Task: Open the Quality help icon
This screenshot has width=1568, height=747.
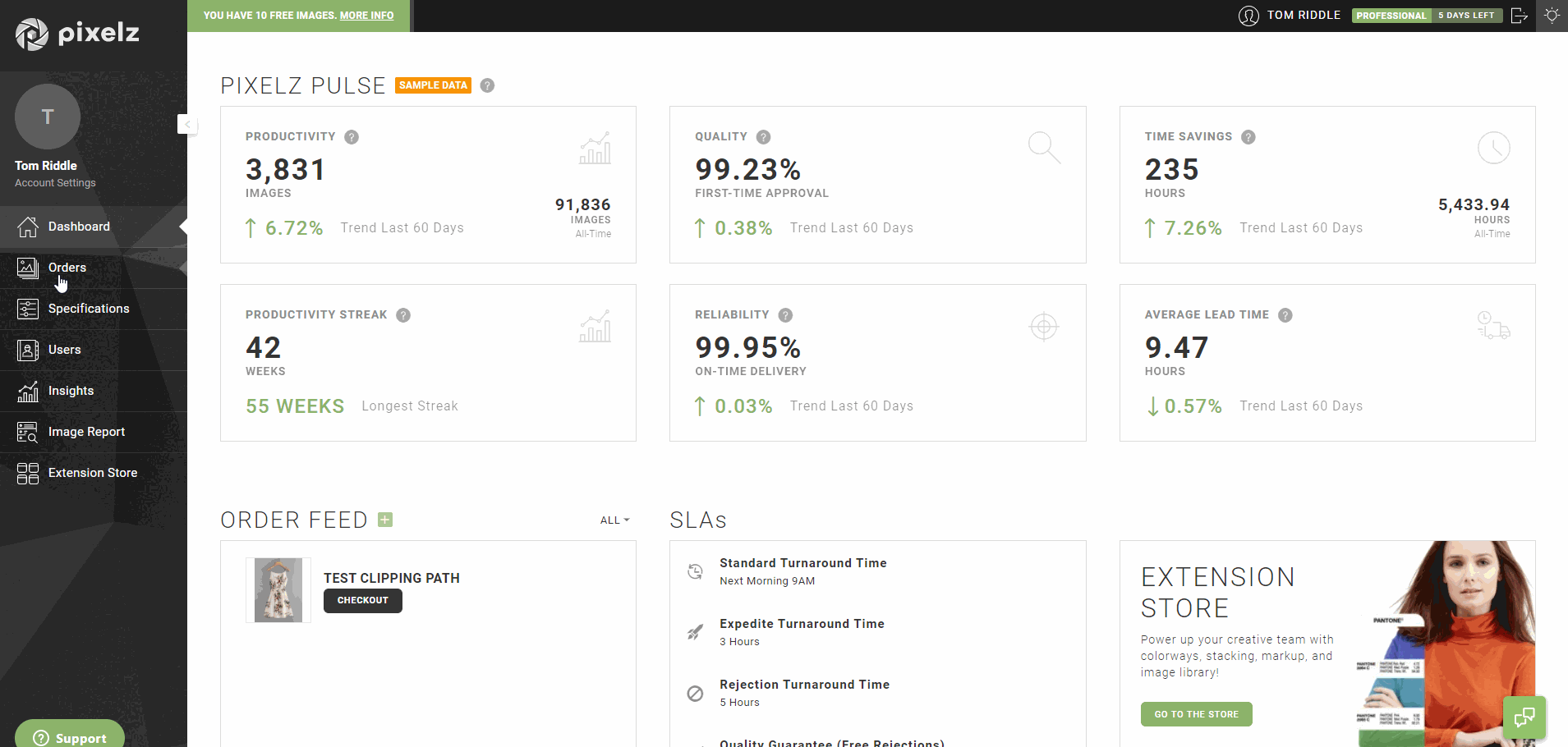Action: [x=763, y=137]
